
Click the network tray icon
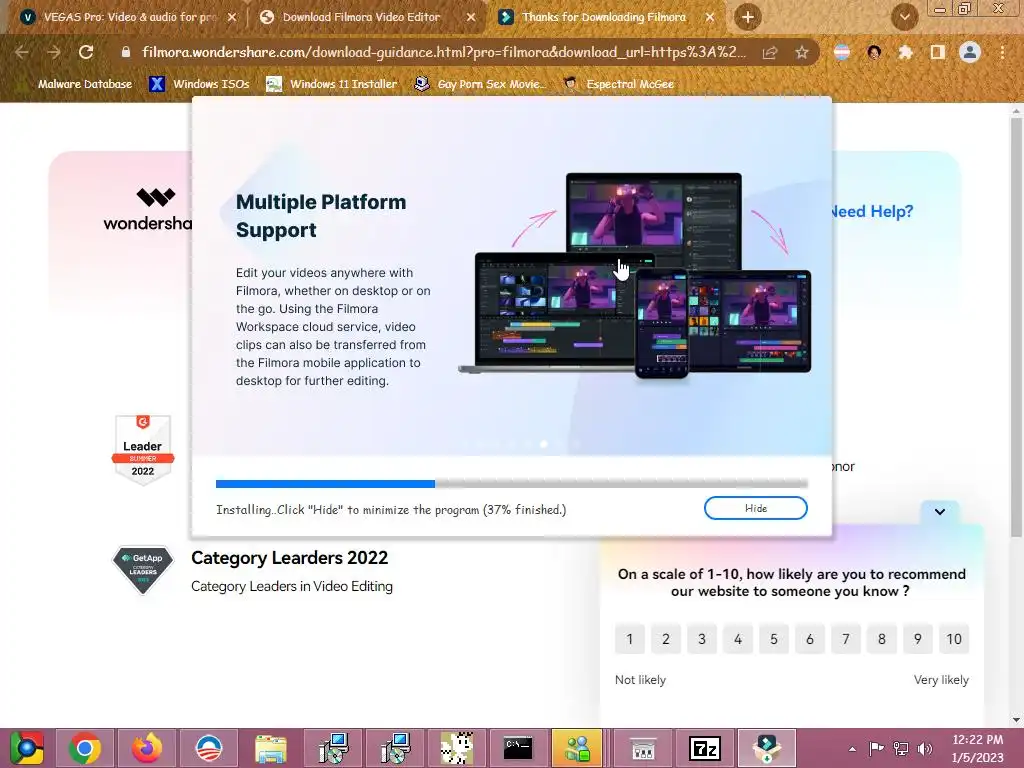pyautogui.click(x=901, y=748)
